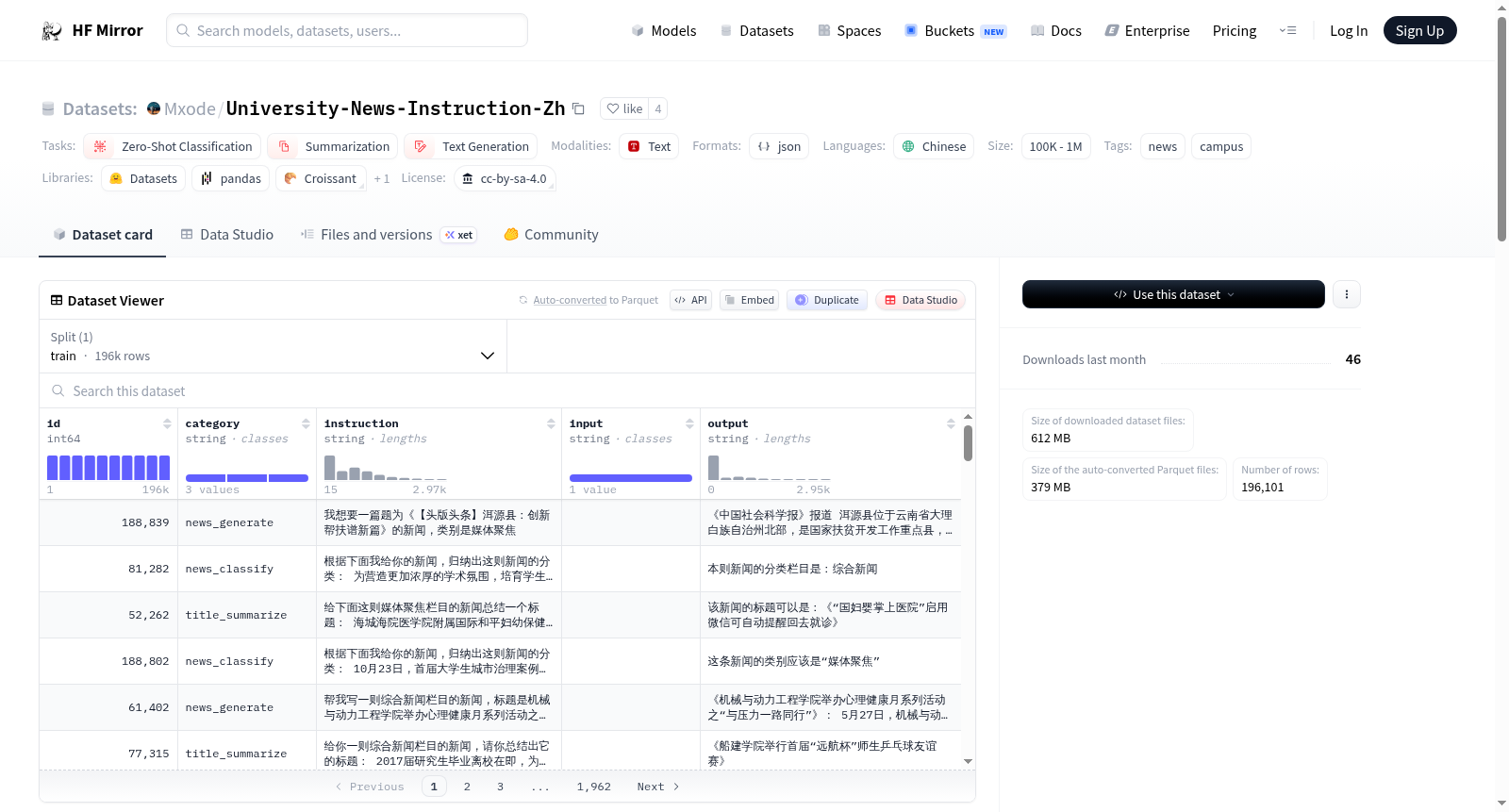Click the Datasets library tag
Image resolution: width=1509 pixels, height=812 pixels.
[143, 178]
